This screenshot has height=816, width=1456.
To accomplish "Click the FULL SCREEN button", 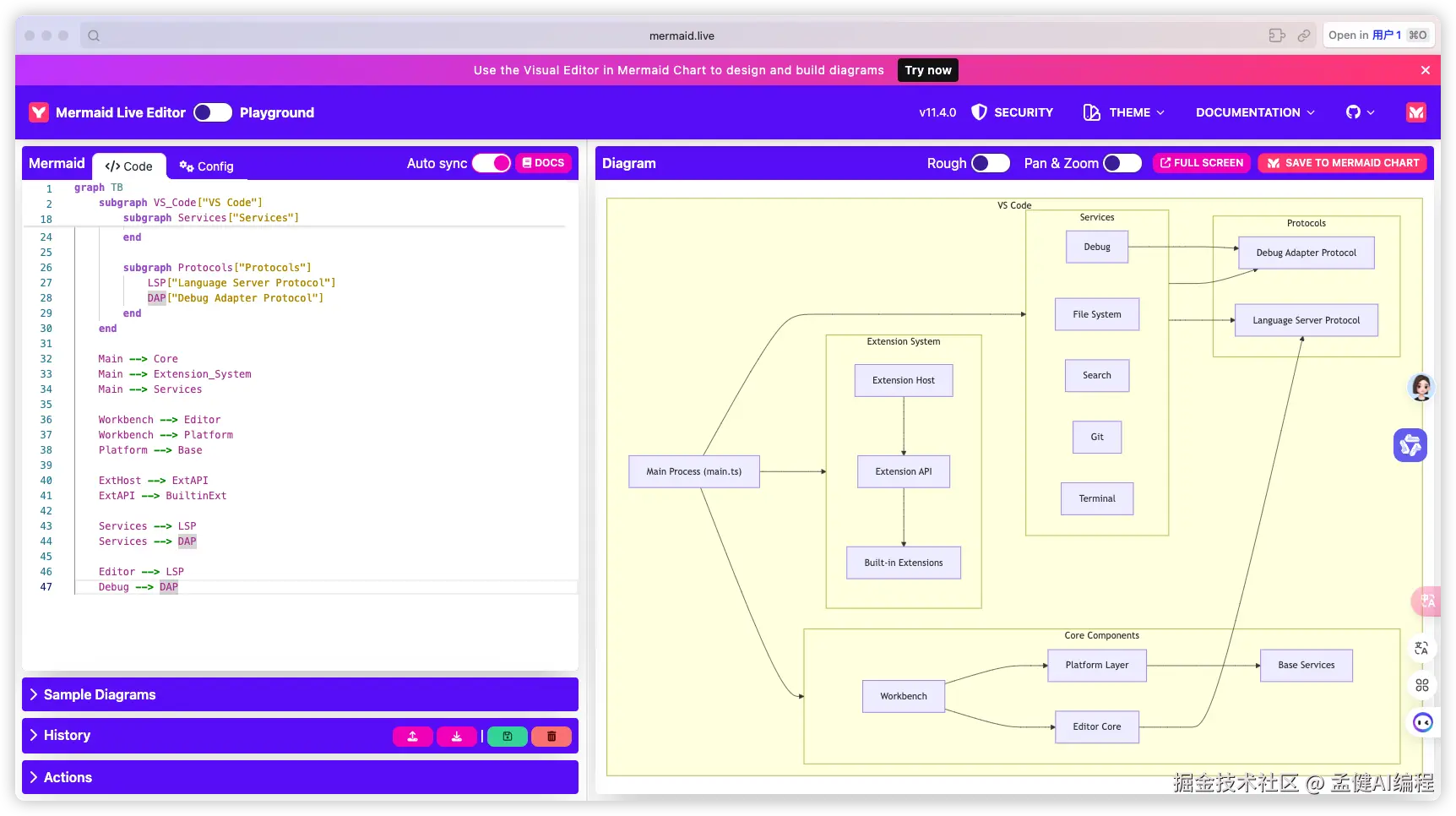I will pyautogui.click(x=1202, y=163).
